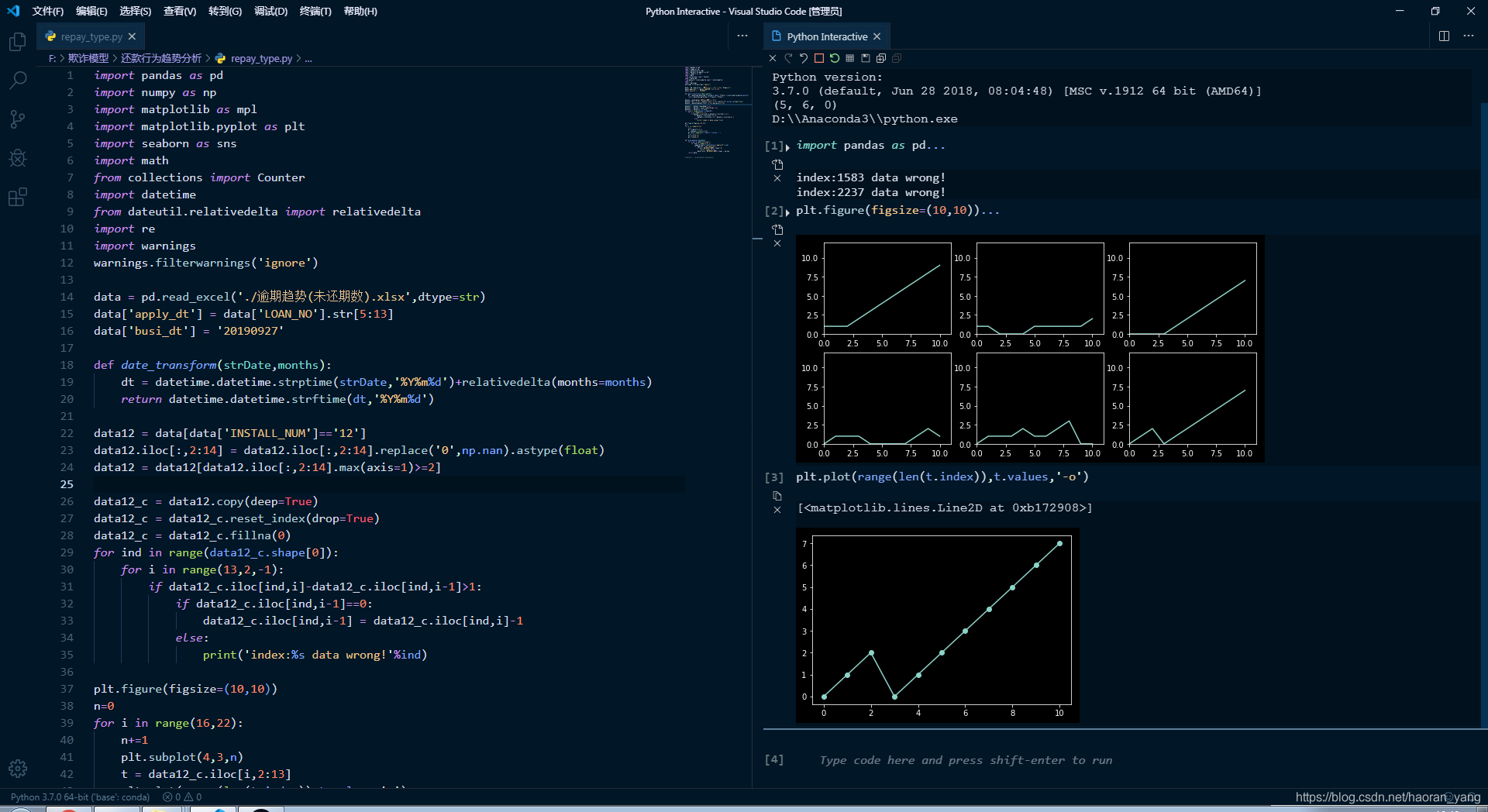Viewport: 1488px width, 812px height.
Task: Restart the kernel with green arrow icon
Action: tap(835, 58)
